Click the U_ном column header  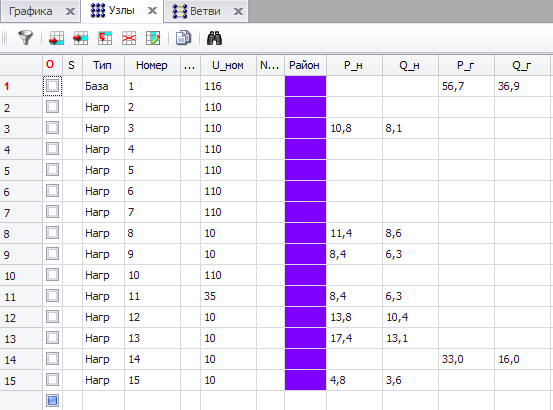click(x=228, y=65)
